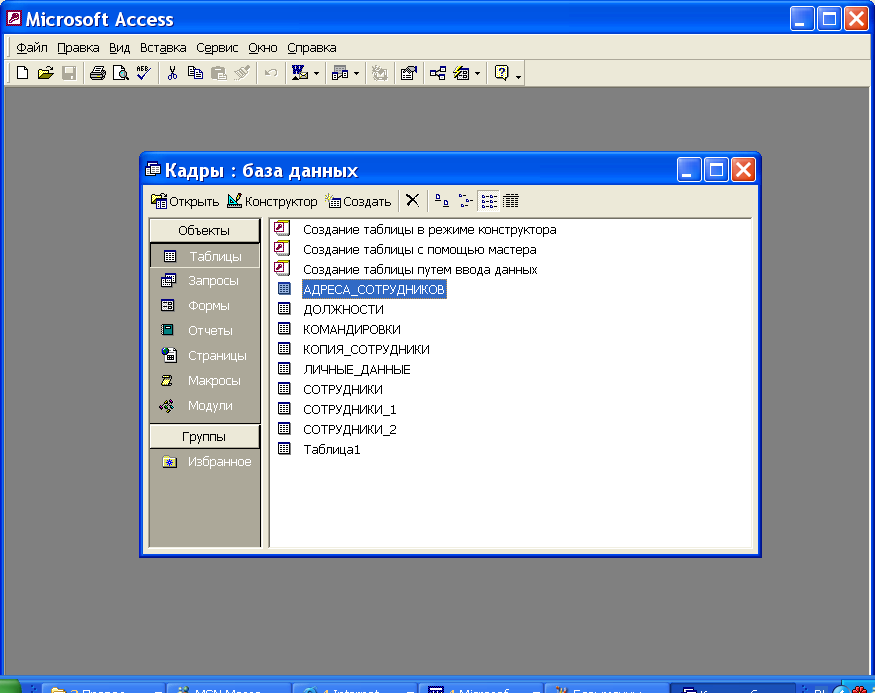This screenshot has height=693, width=875.
Task: Click the Paste clipboard icon
Action: click(x=219, y=73)
